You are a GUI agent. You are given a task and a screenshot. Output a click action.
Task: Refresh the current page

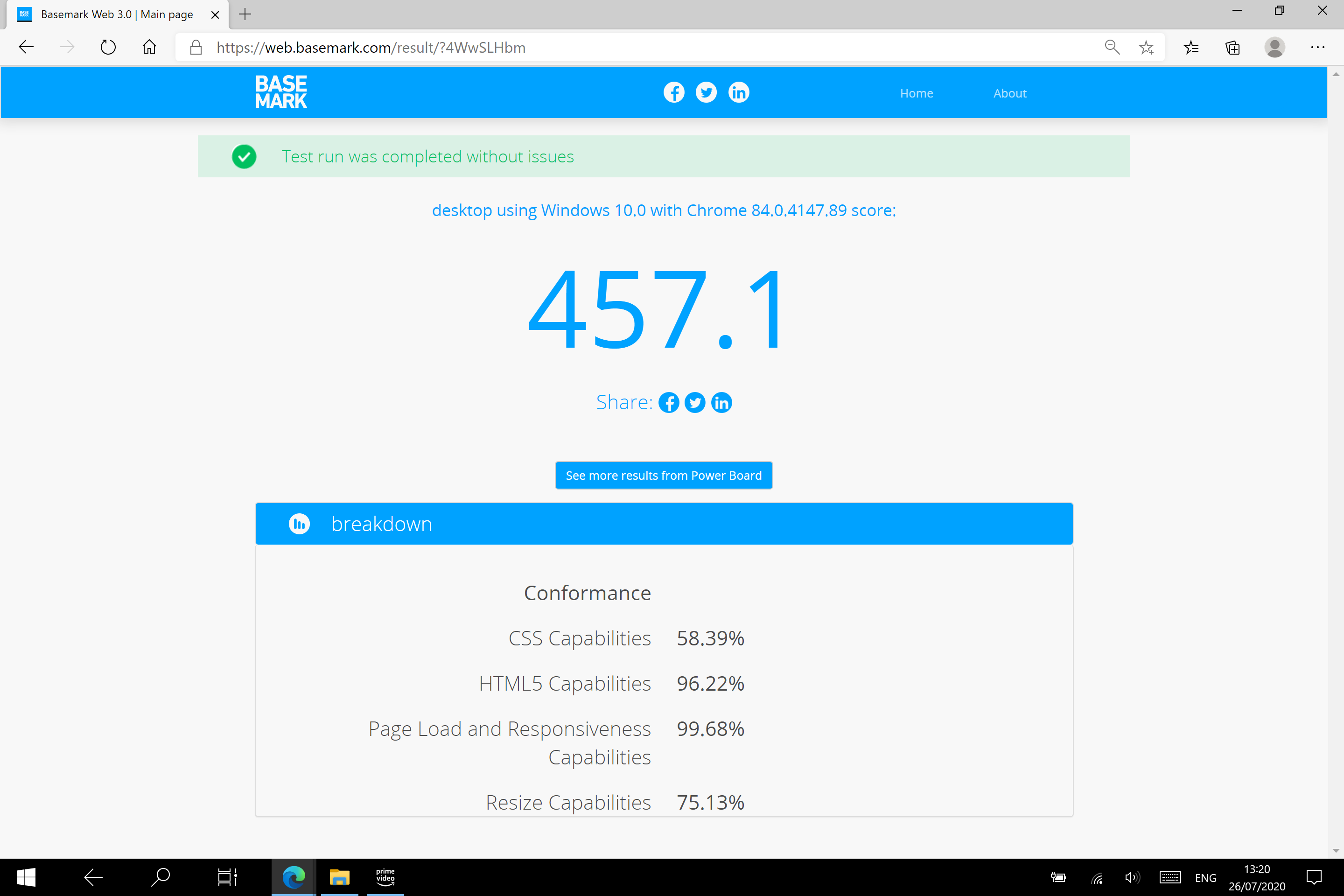coord(107,47)
